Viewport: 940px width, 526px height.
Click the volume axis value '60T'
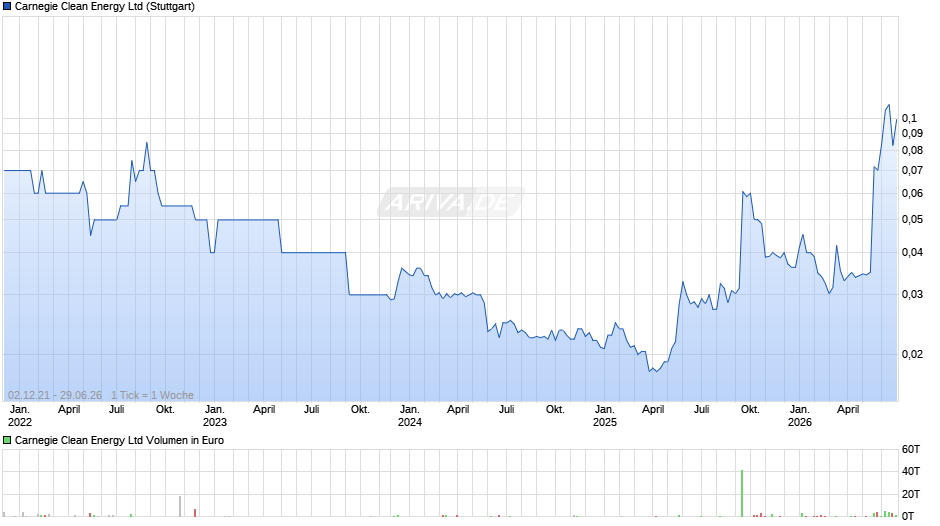[x=911, y=449]
